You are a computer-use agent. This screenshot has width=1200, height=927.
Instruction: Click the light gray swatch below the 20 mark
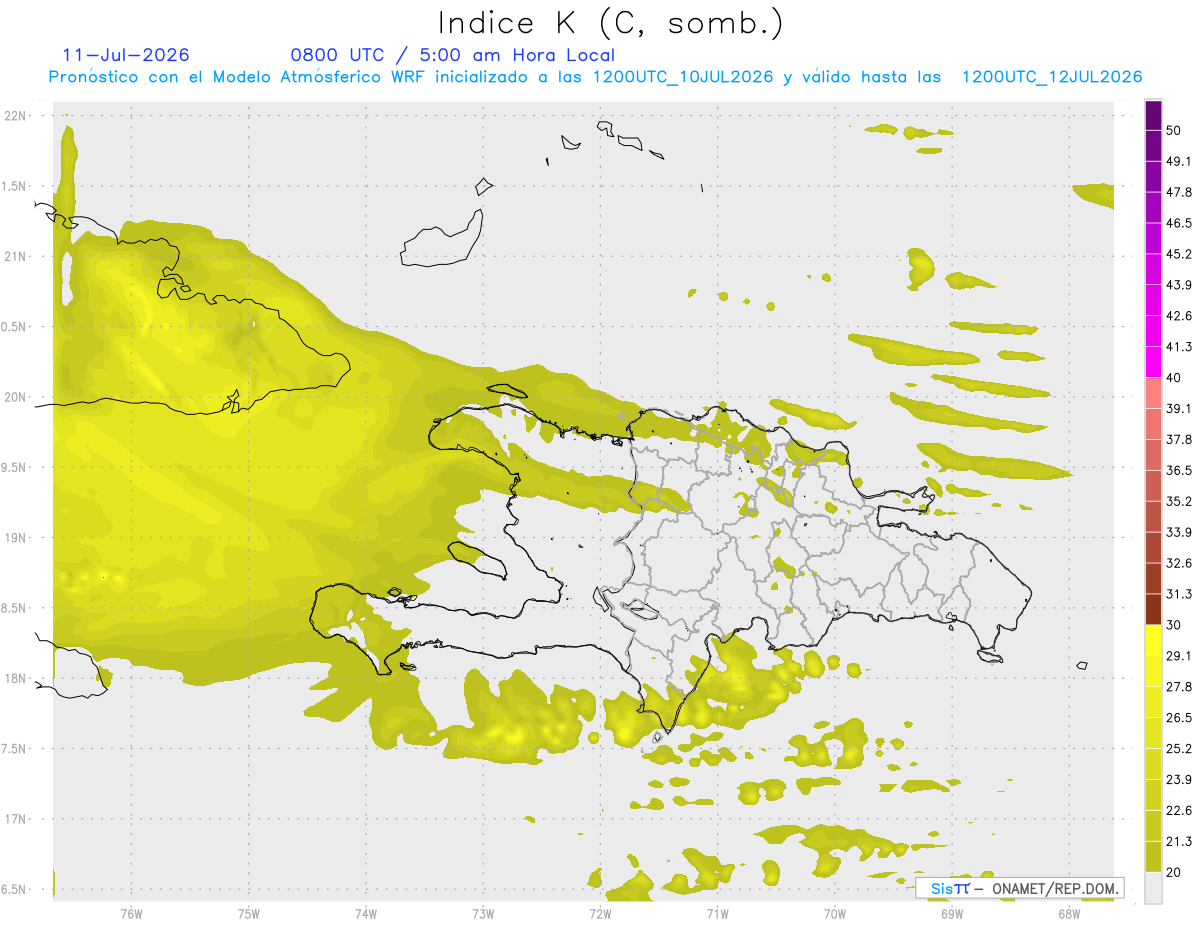pos(1153,888)
